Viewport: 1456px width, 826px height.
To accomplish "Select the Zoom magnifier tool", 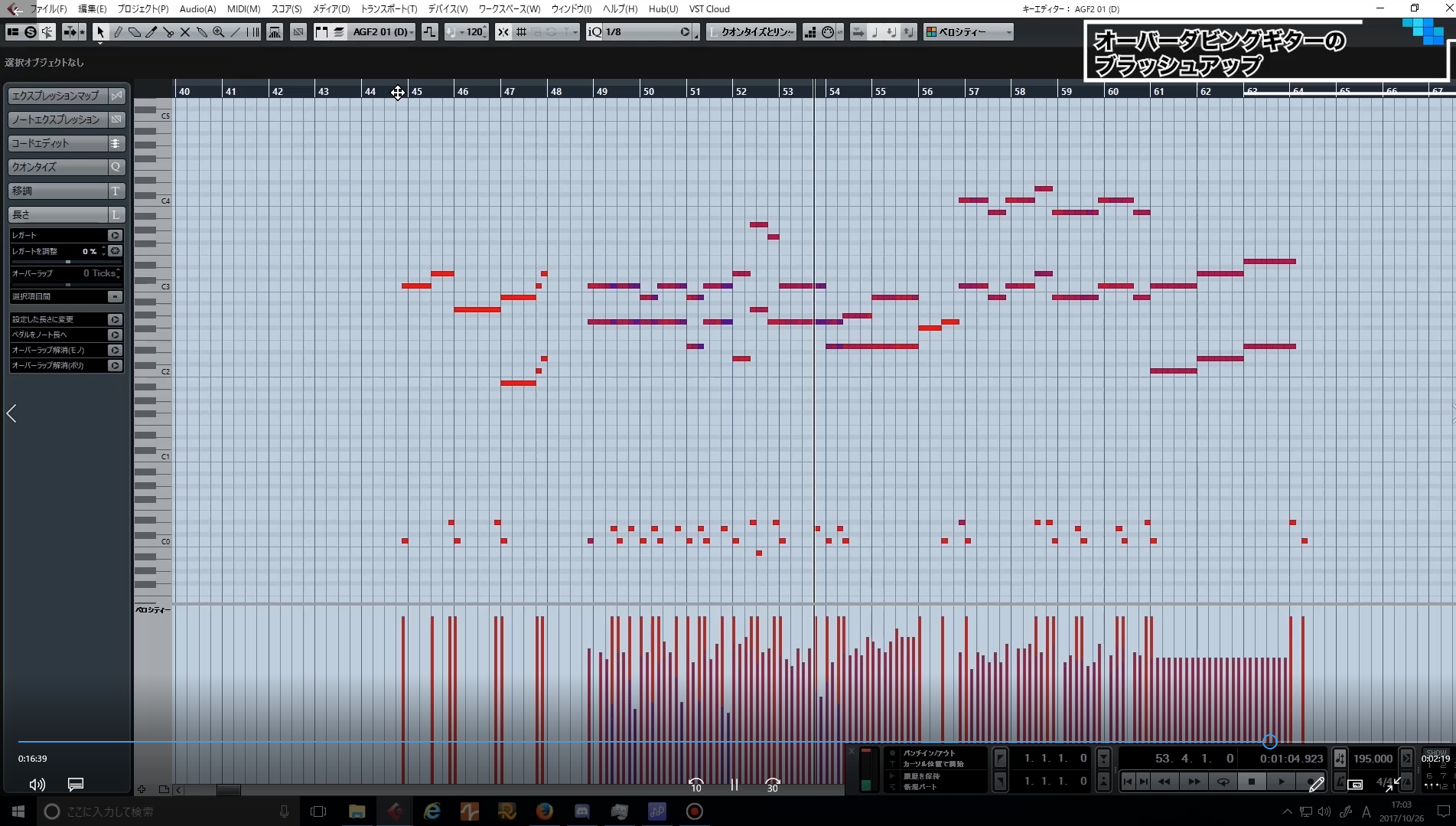I will 218,31.
